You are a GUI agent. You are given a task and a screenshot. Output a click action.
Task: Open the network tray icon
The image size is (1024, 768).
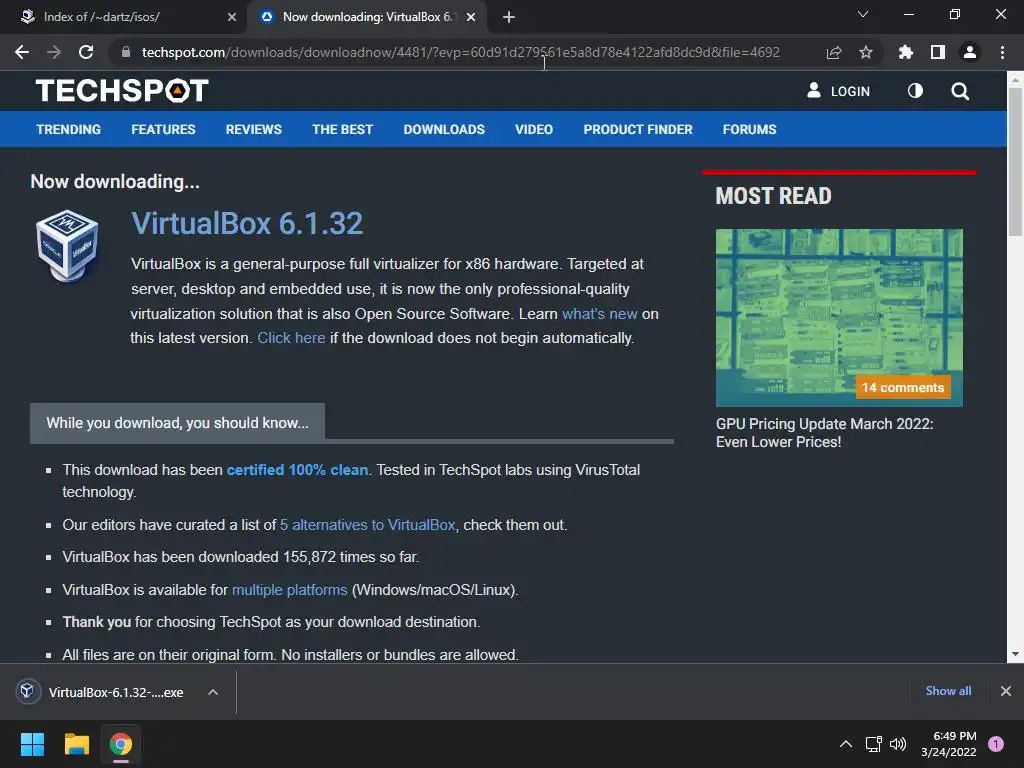click(x=874, y=744)
